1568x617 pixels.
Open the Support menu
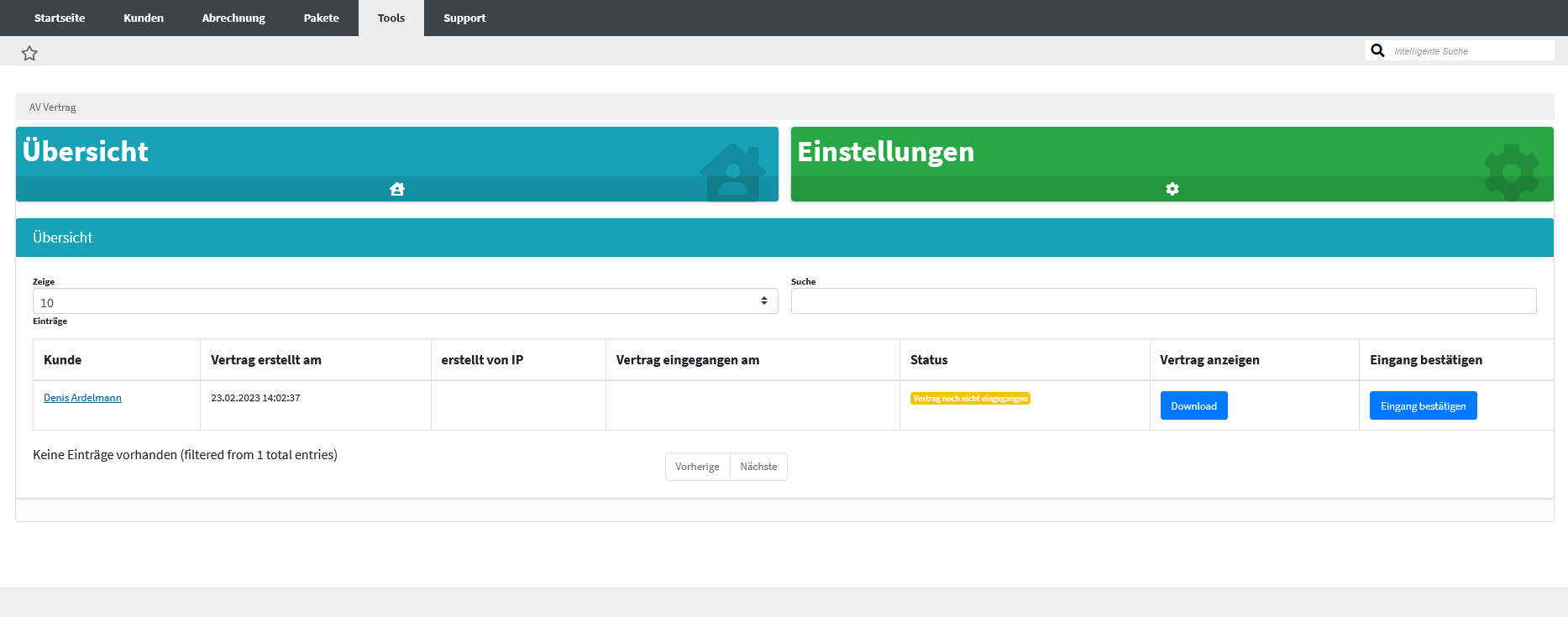pos(464,18)
